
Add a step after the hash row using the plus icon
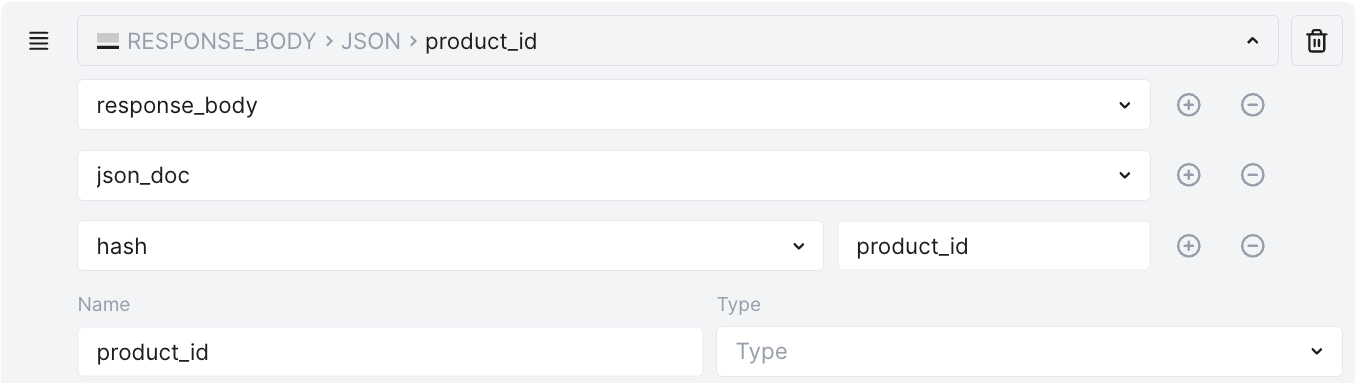1188,246
